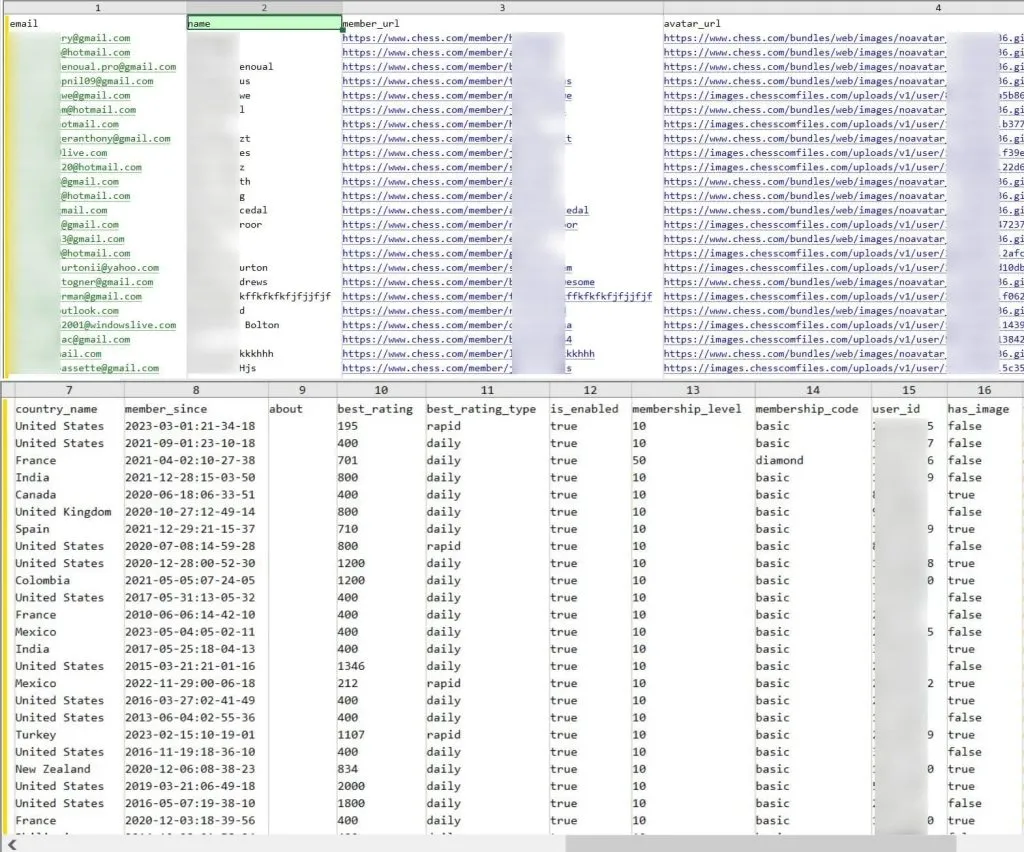Screen dimensions: 1024x852
Task: Click column header number 4
Action: click(938, 8)
